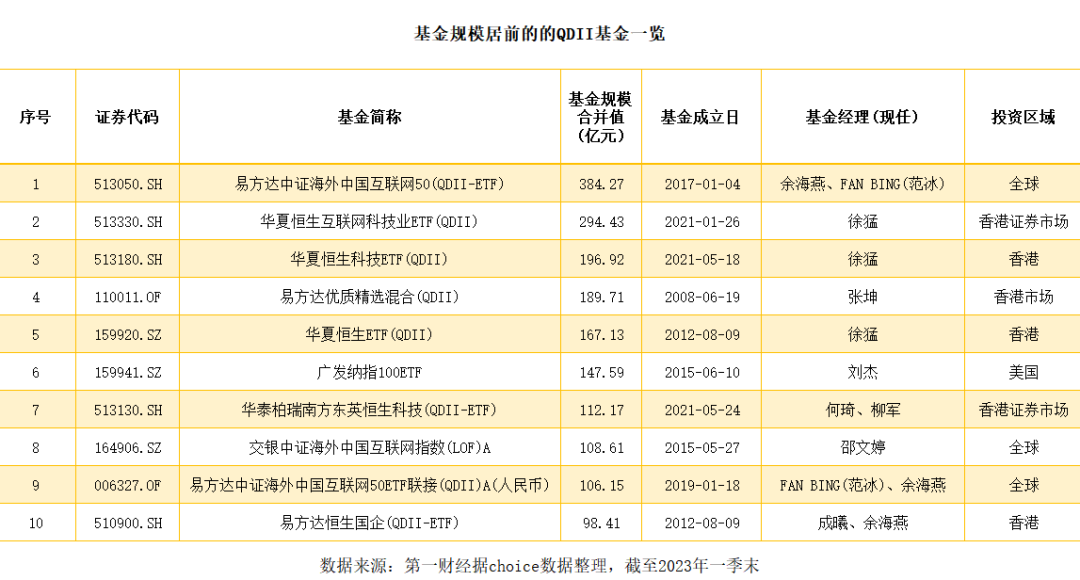
Task: Select the 基金规模合并值(亿元) column header
Action: tap(601, 117)
